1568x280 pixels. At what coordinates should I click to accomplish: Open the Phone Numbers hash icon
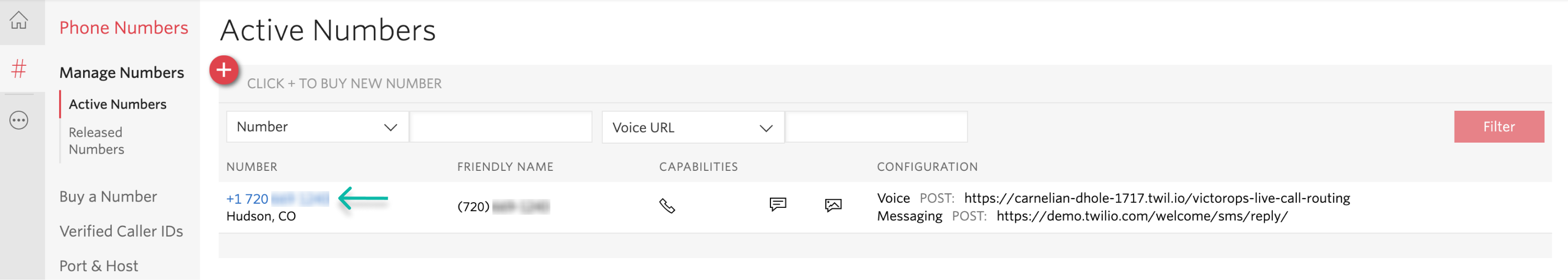19,69
